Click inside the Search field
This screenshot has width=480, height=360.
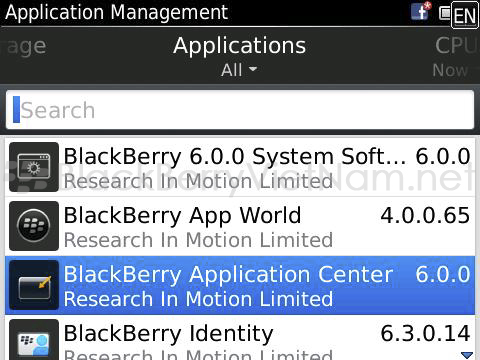tap(240, 110)
